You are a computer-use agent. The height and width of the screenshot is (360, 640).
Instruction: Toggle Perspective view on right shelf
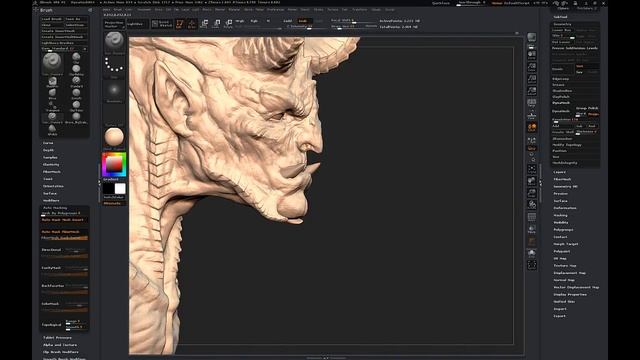(x=531, y=103)
